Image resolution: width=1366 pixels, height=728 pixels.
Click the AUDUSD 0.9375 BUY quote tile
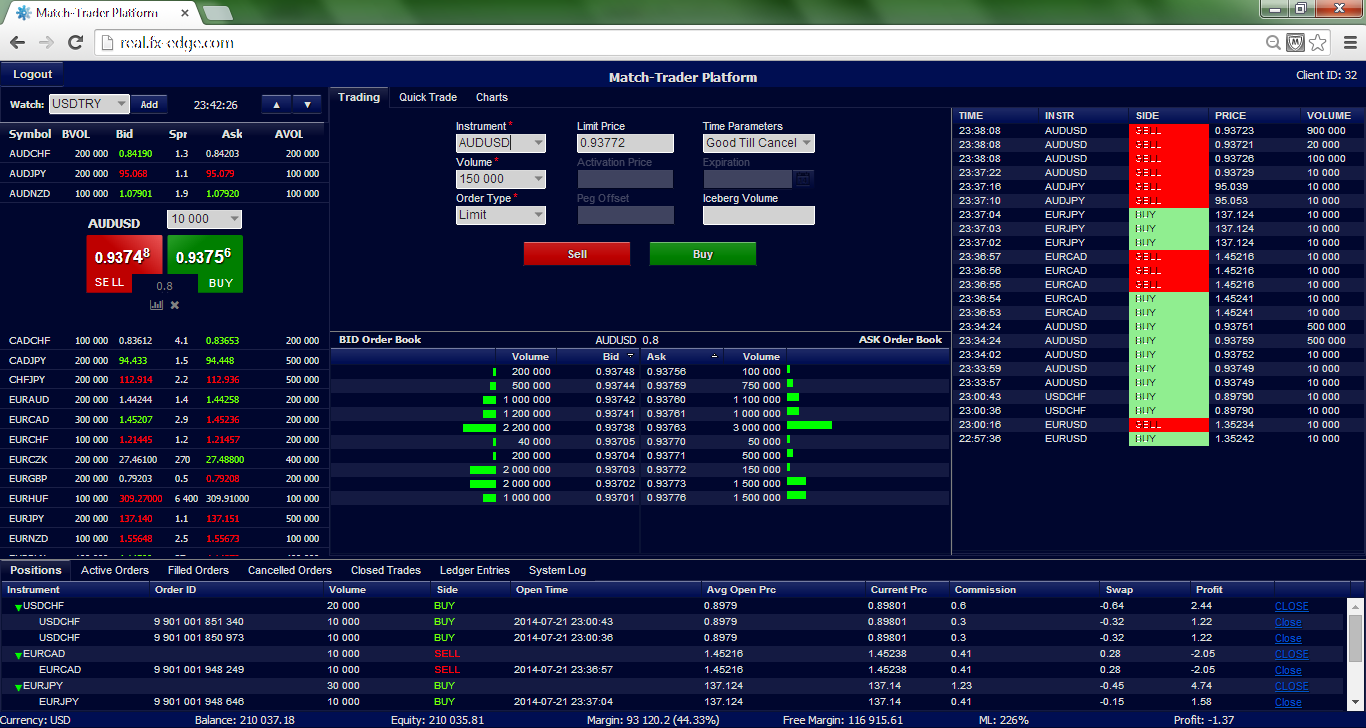[x=205, y=263]
